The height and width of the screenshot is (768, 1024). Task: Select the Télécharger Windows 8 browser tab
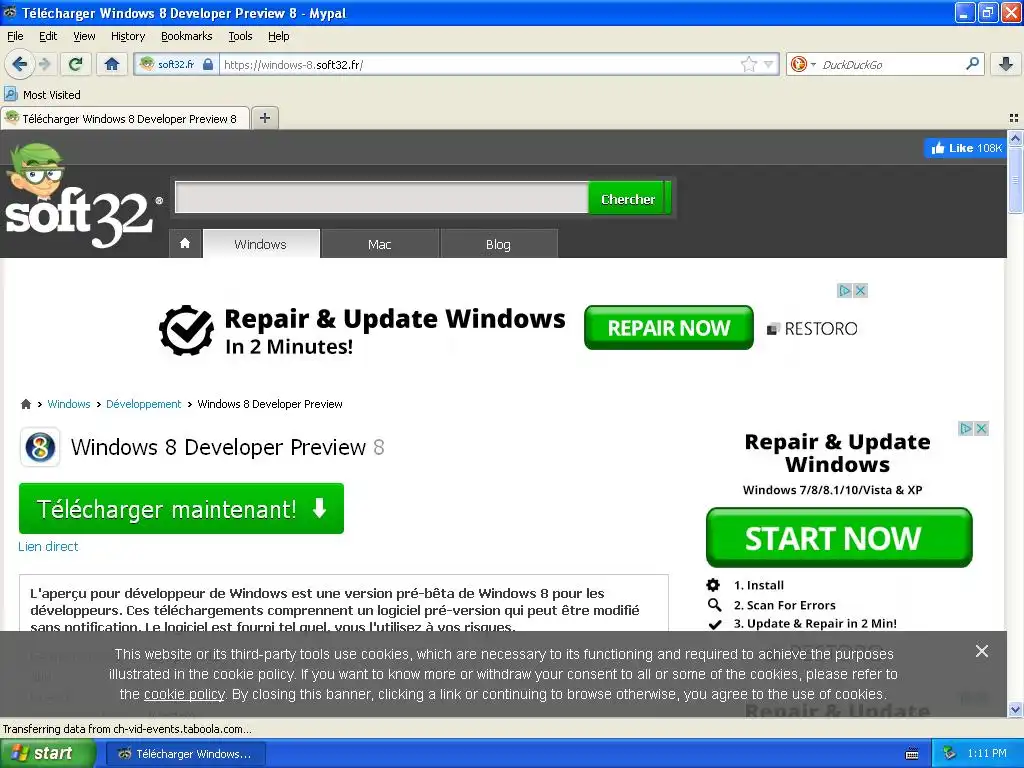(125, 118)
